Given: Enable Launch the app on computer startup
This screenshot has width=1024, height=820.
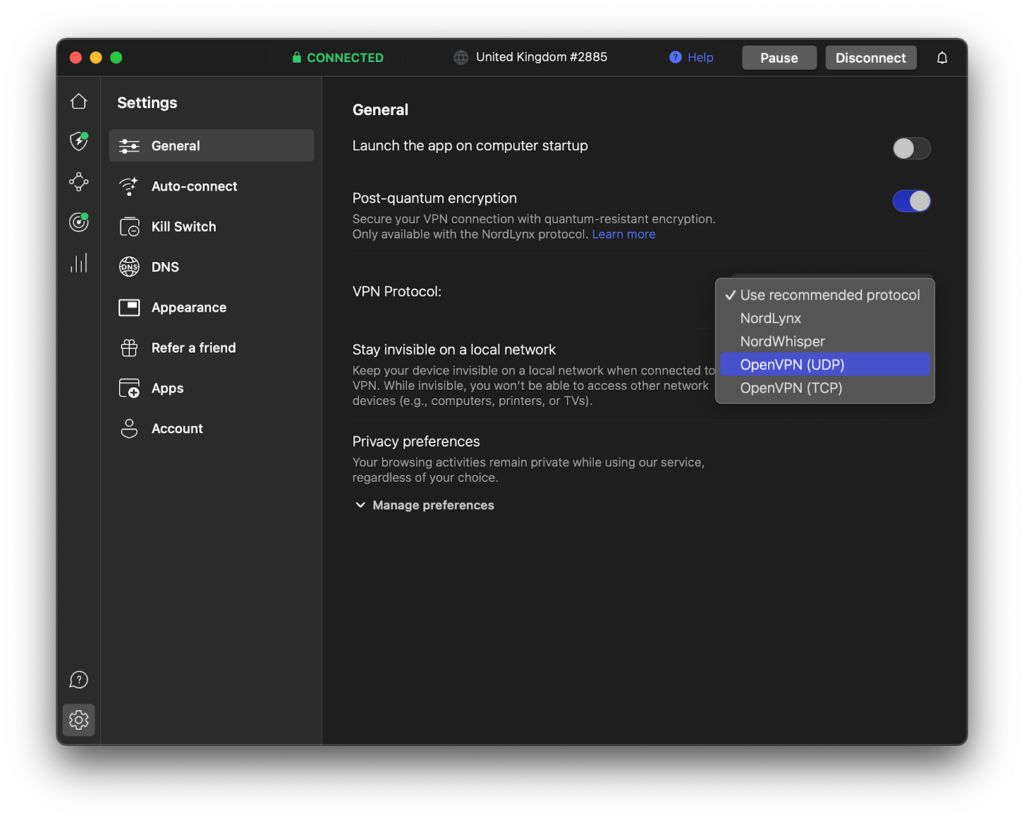Looking at the screenshot, I should tap(911, 148).
